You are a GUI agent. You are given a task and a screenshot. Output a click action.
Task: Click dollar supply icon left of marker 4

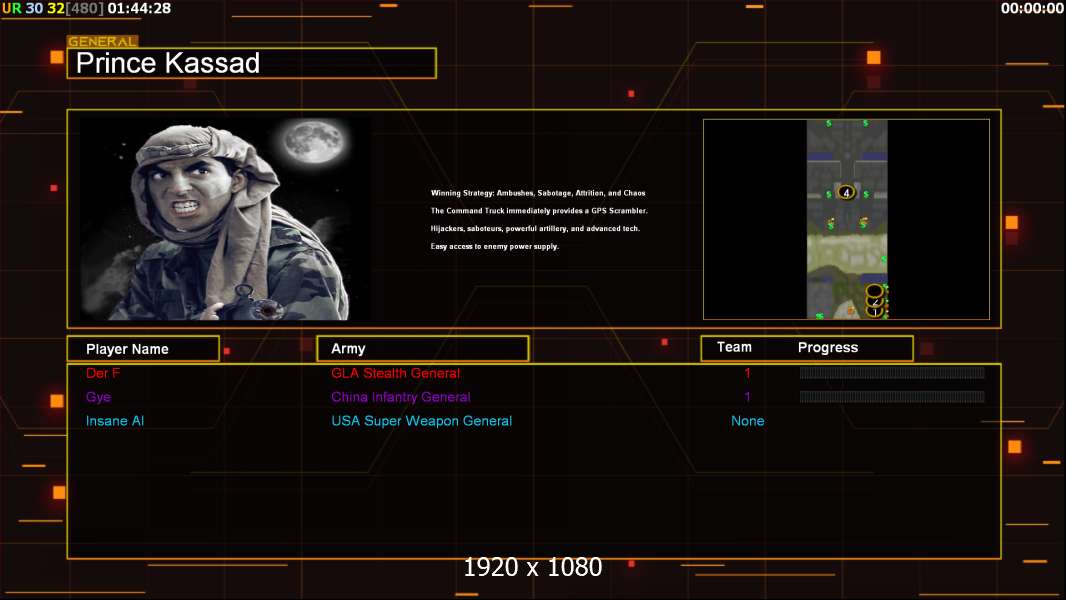point(828,194)
